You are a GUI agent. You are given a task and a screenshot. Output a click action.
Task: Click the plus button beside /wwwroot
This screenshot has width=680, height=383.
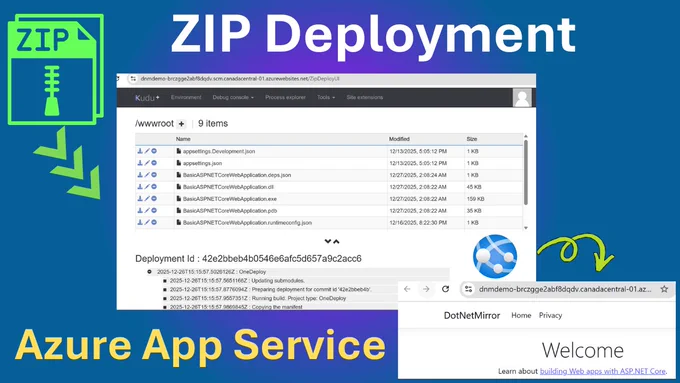tap(181, 124)
